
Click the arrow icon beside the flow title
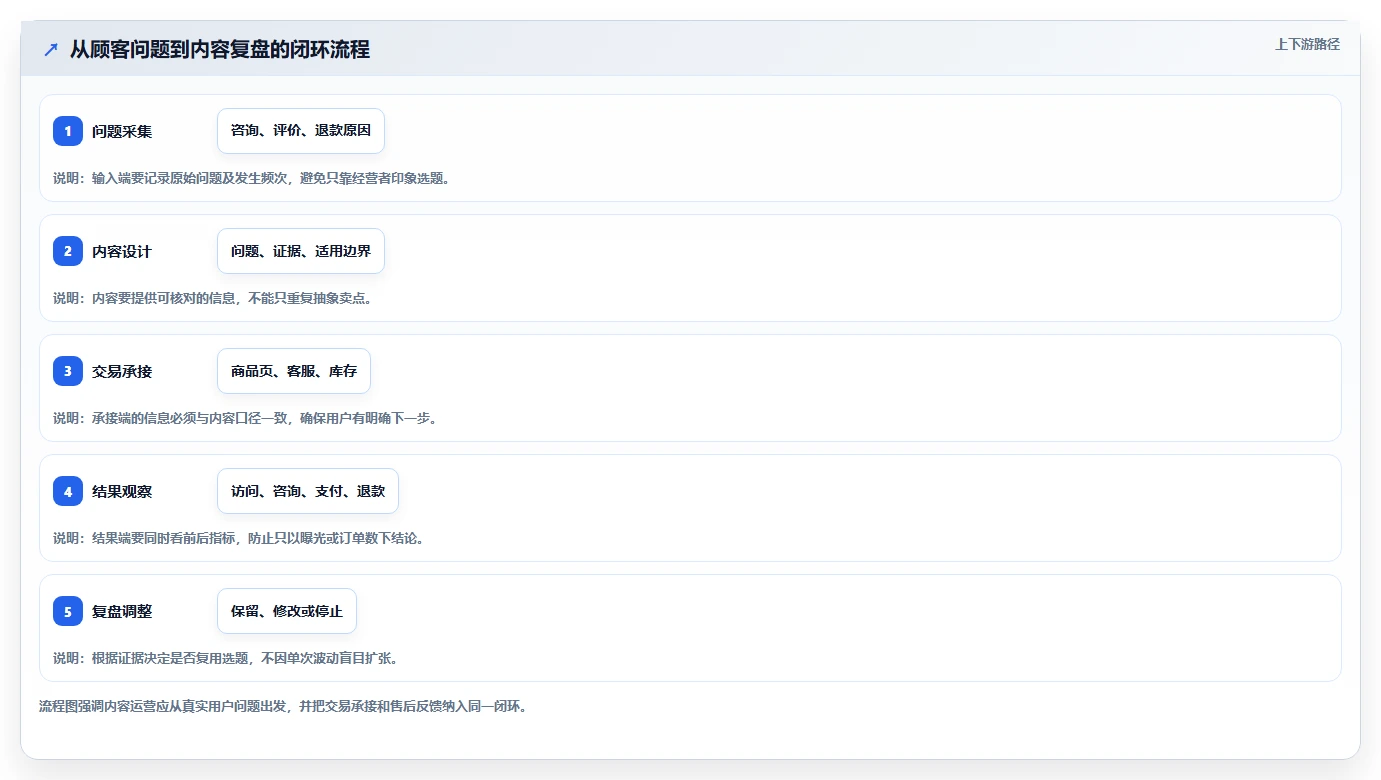(x=51, y=50)
